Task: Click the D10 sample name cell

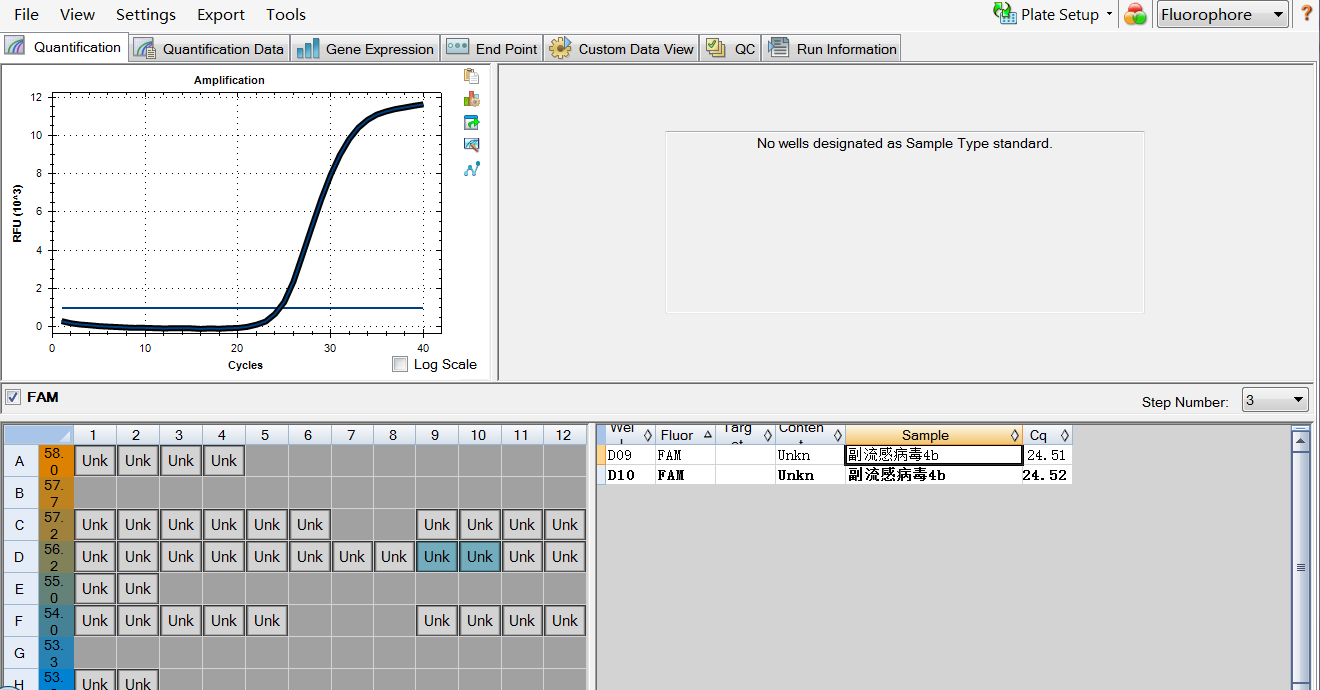Action: [x=934, y=475]
